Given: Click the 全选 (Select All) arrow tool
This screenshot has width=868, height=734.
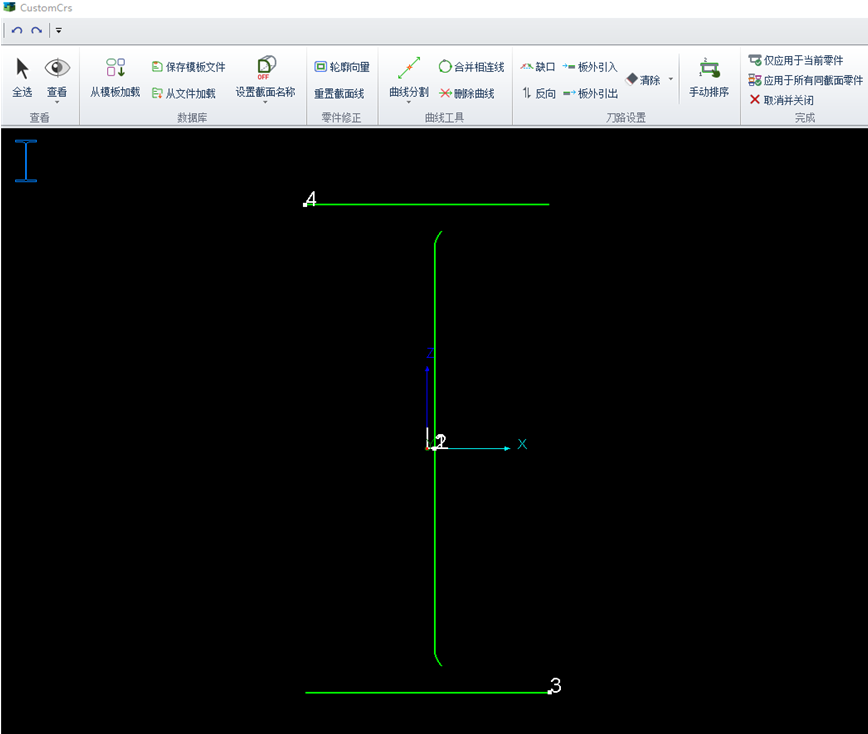Looking at the screenshot, I should tap(22, 76).
